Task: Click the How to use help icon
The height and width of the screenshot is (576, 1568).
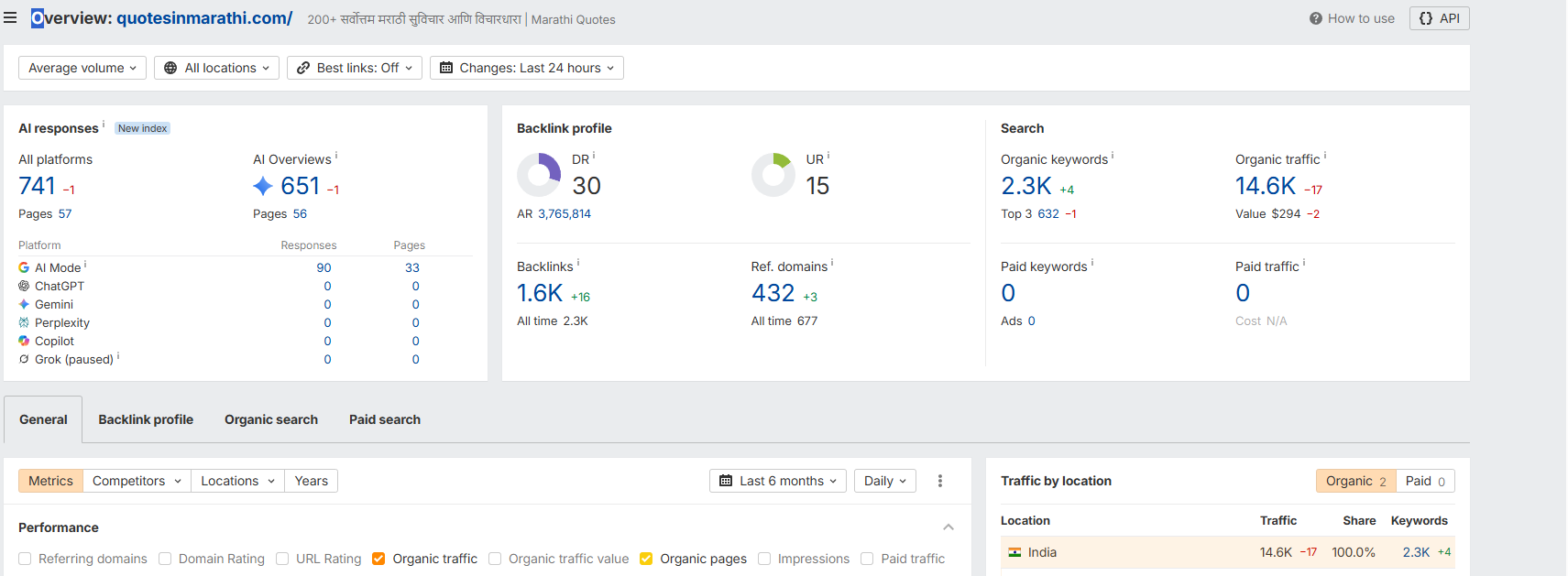Action: click(1315, 18)
